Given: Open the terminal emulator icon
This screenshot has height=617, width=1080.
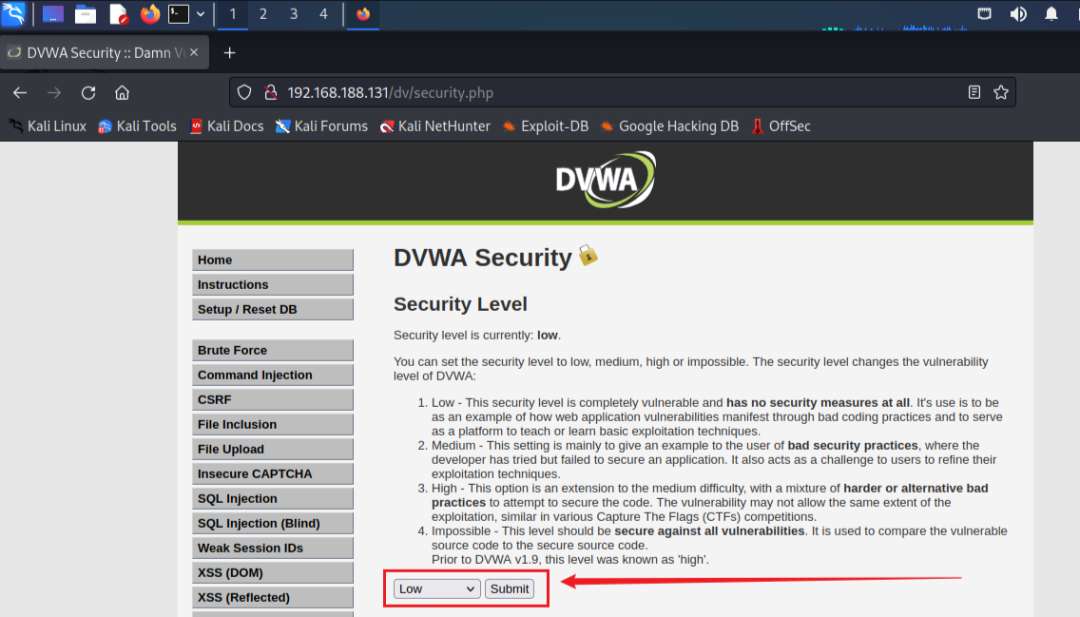Looking at the screenshot, I should (178, 14).
